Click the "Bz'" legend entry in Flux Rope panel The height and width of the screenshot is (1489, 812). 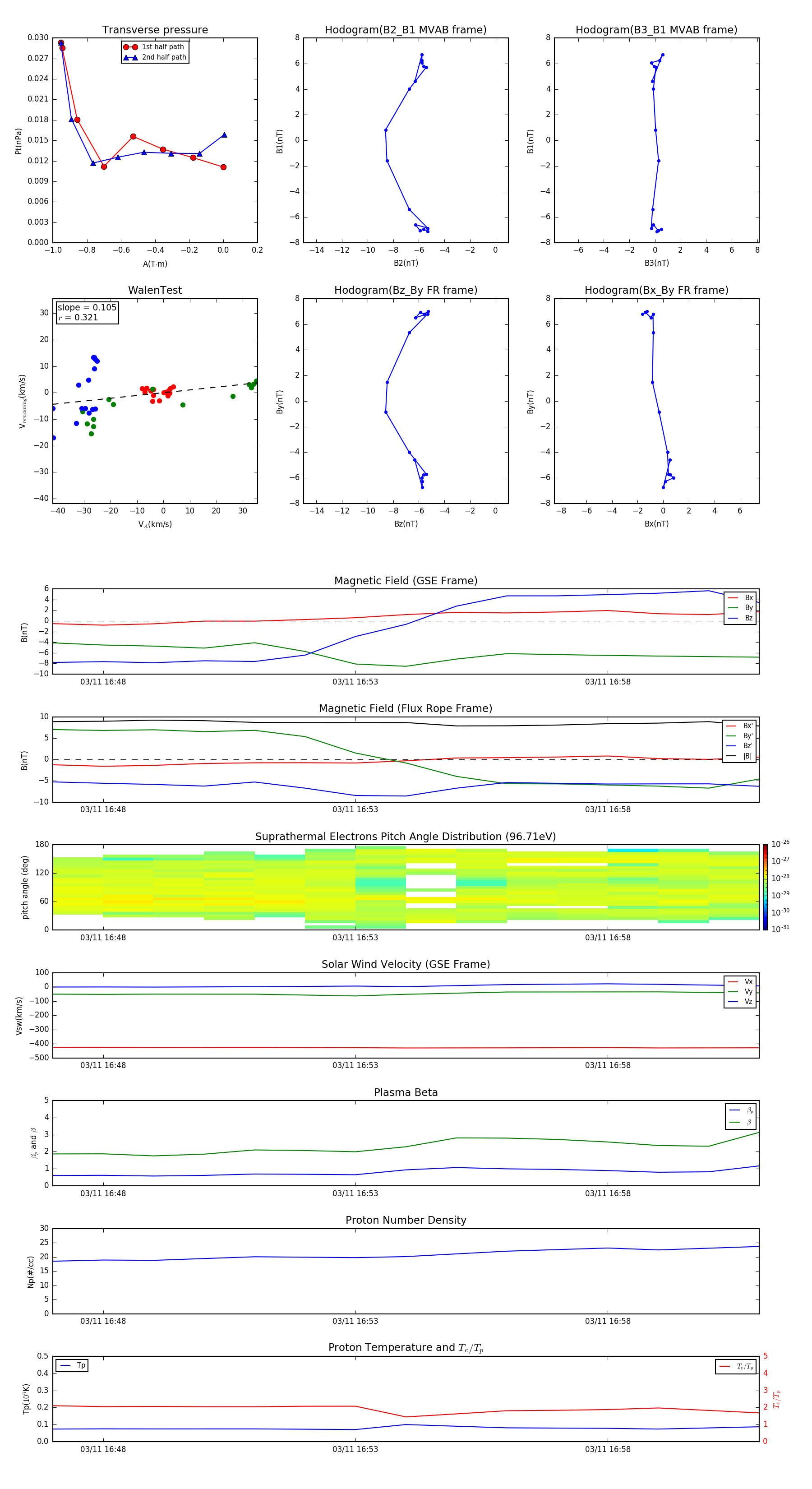(x=740, y=746)
